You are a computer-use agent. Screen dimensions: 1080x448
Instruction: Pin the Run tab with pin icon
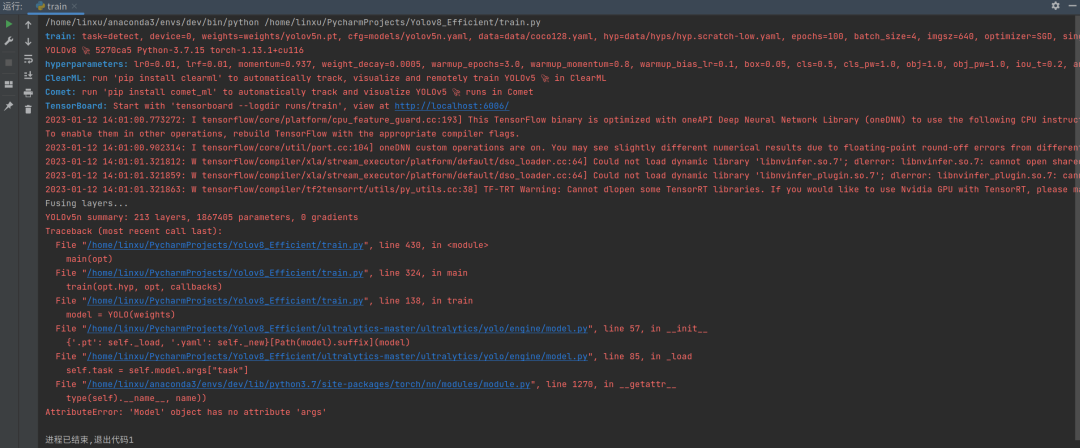[x=9, y=106]
